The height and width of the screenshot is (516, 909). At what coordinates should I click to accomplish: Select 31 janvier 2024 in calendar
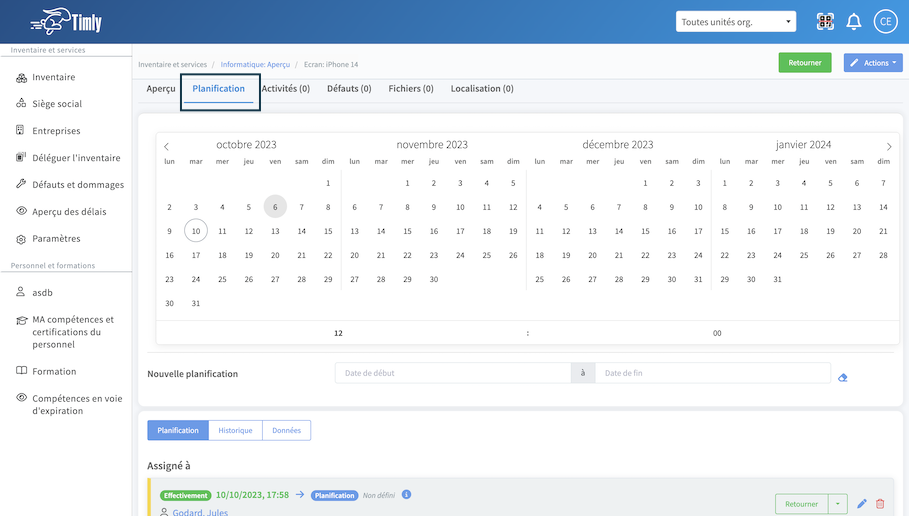777,279
